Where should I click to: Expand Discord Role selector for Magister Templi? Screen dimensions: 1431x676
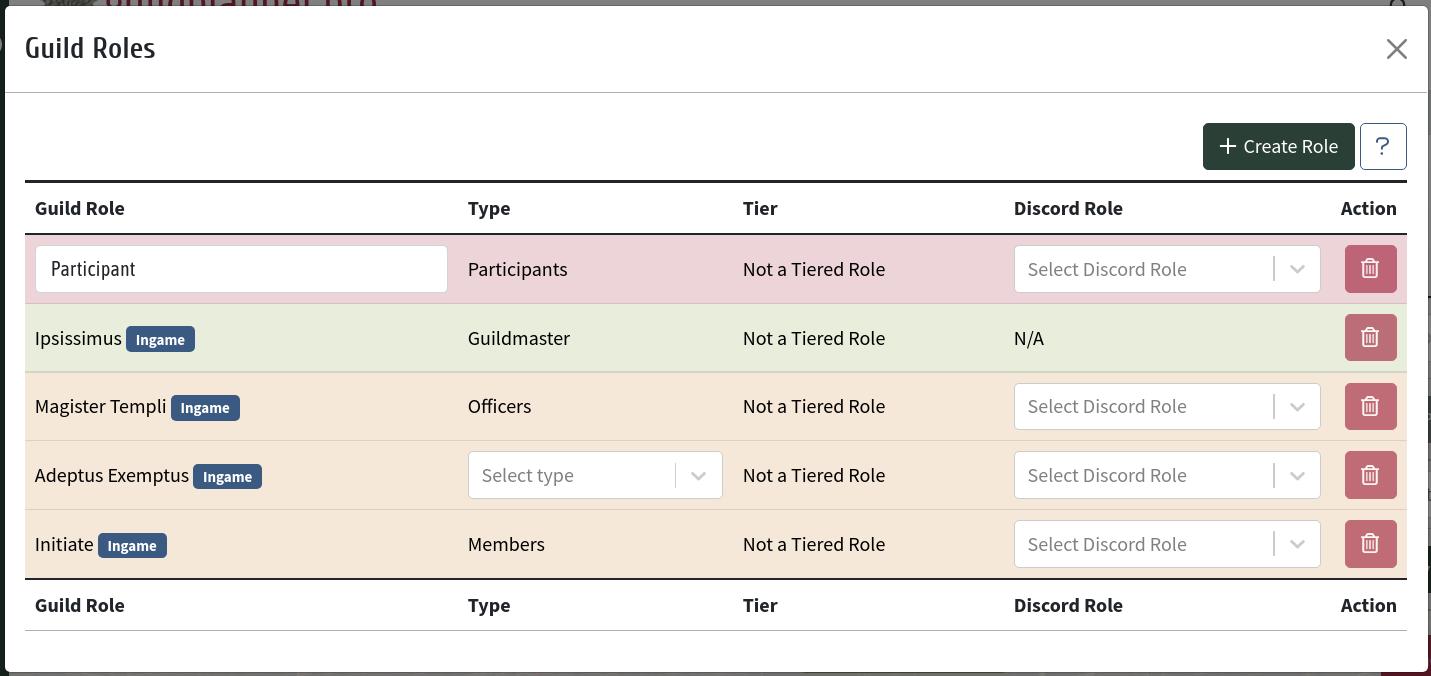tap(1167, 406)
